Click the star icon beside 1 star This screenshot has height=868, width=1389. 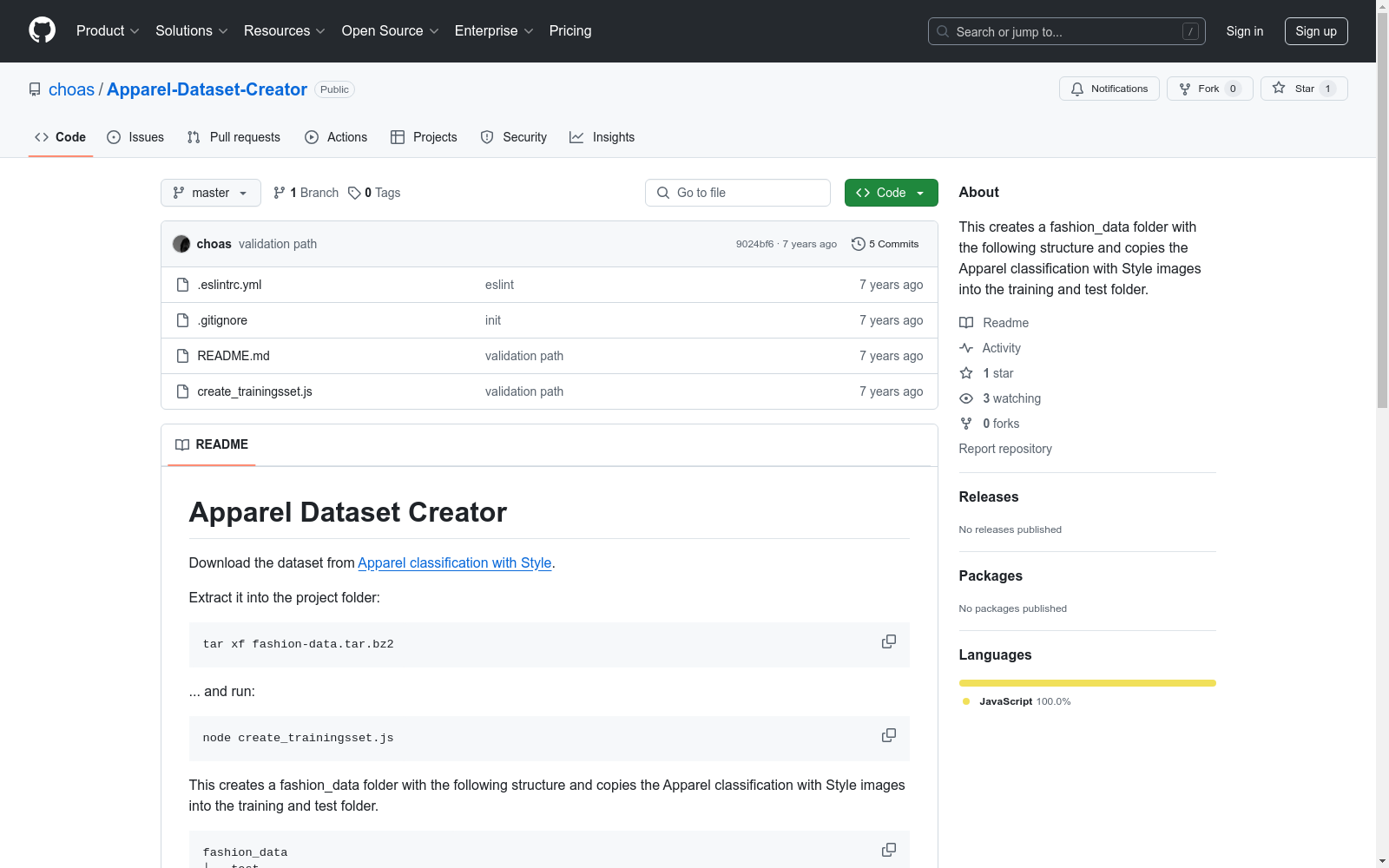(966, 373)
